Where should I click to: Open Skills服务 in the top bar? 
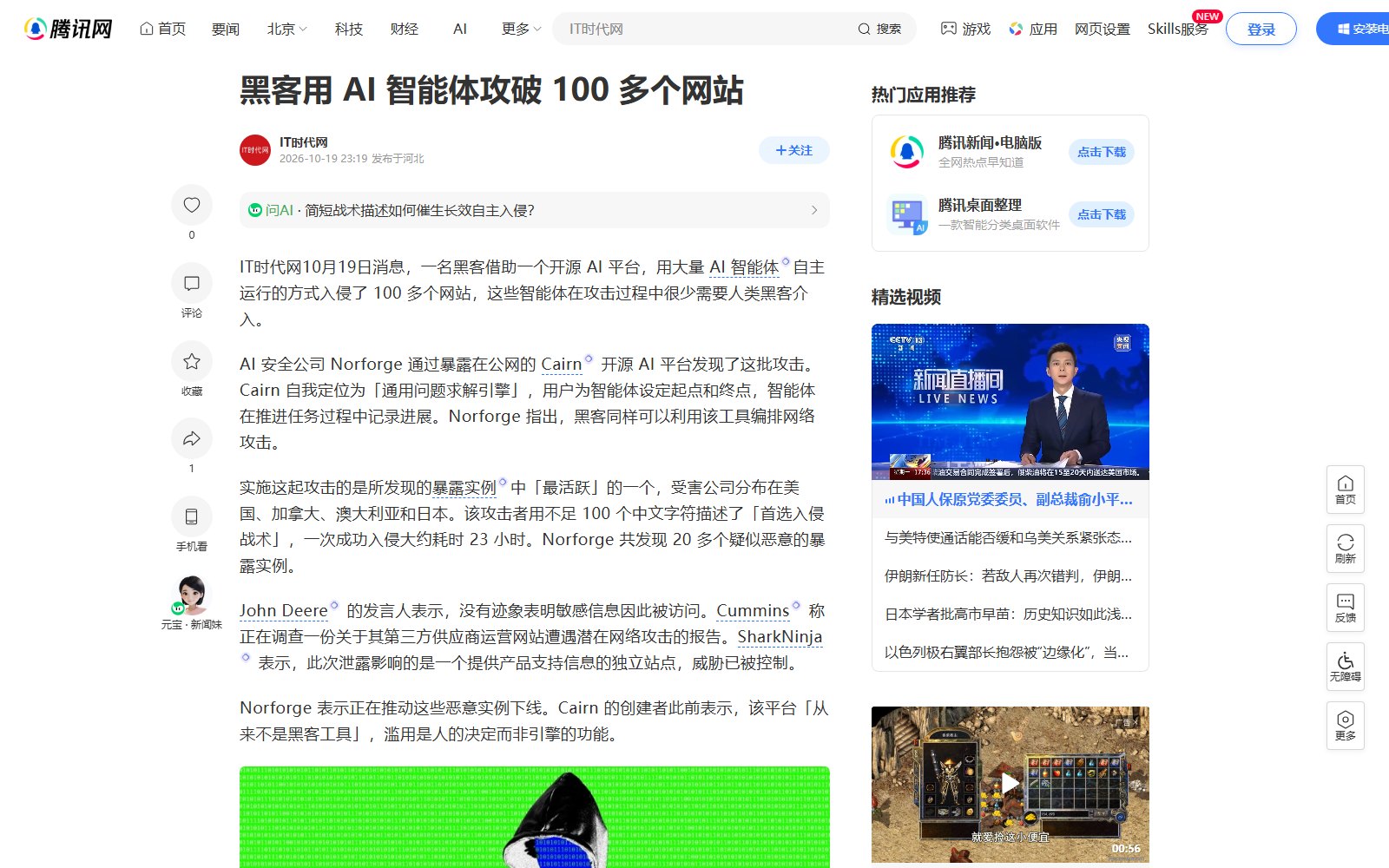click(1178, 29)
